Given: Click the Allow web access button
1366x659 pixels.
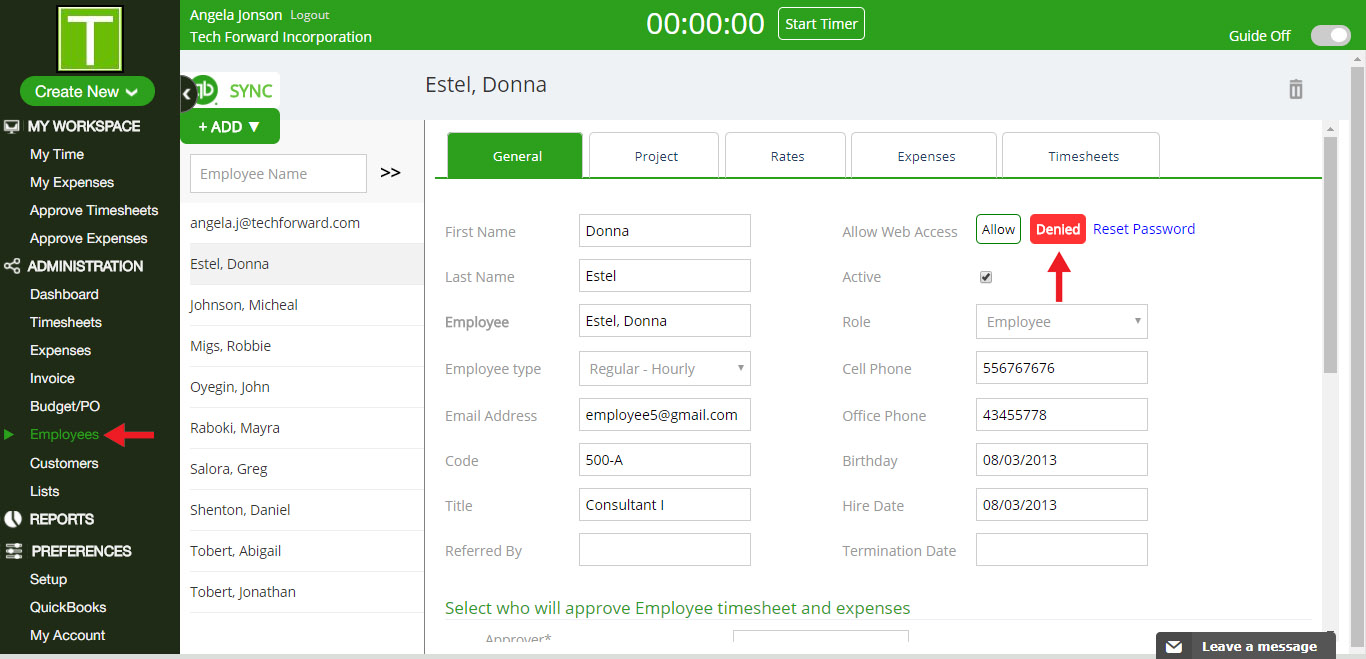Looking at the screenshot, I should (x=998, y=229).
